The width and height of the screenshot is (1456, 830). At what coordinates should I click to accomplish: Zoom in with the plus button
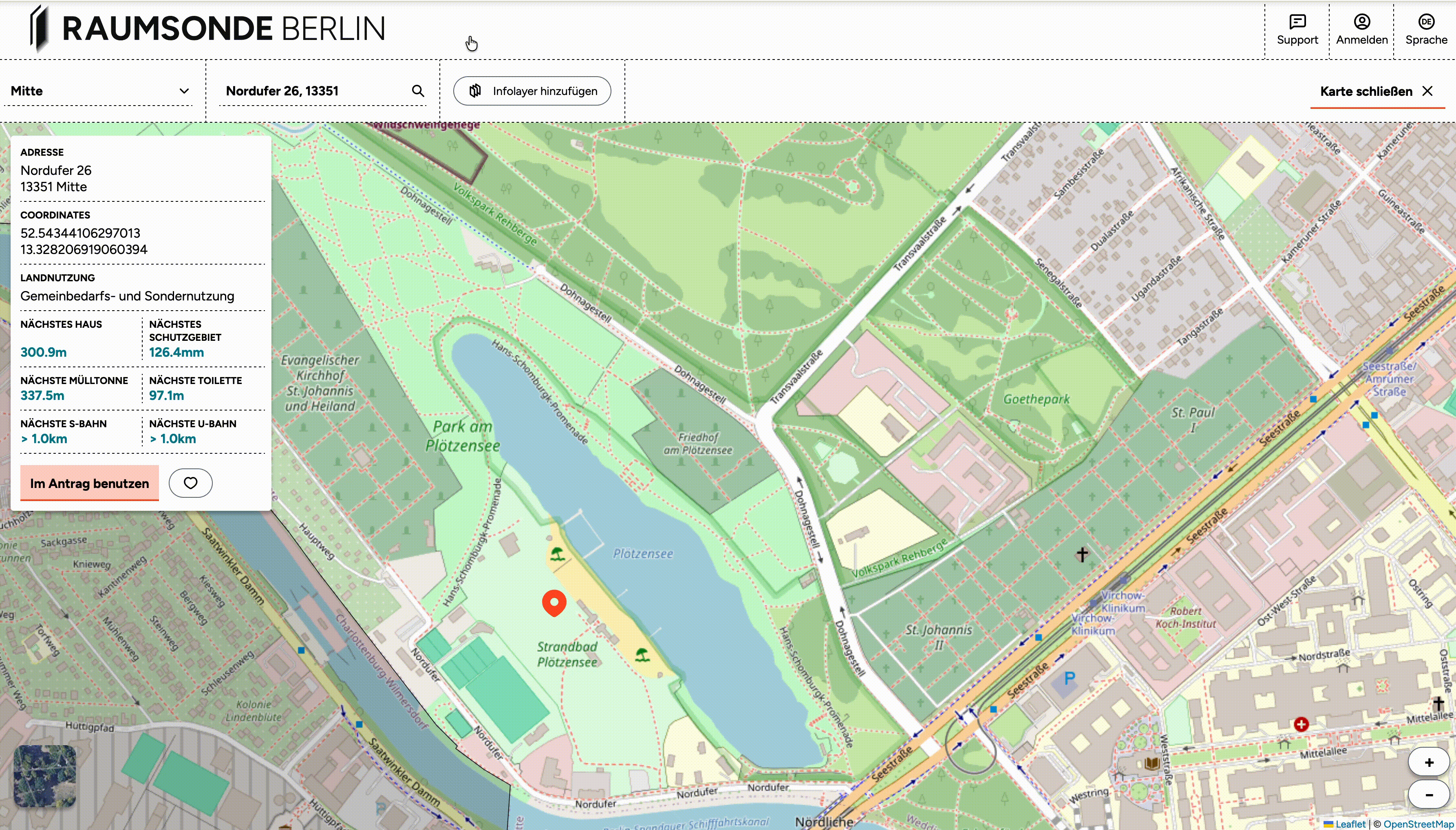point(1429,763)
